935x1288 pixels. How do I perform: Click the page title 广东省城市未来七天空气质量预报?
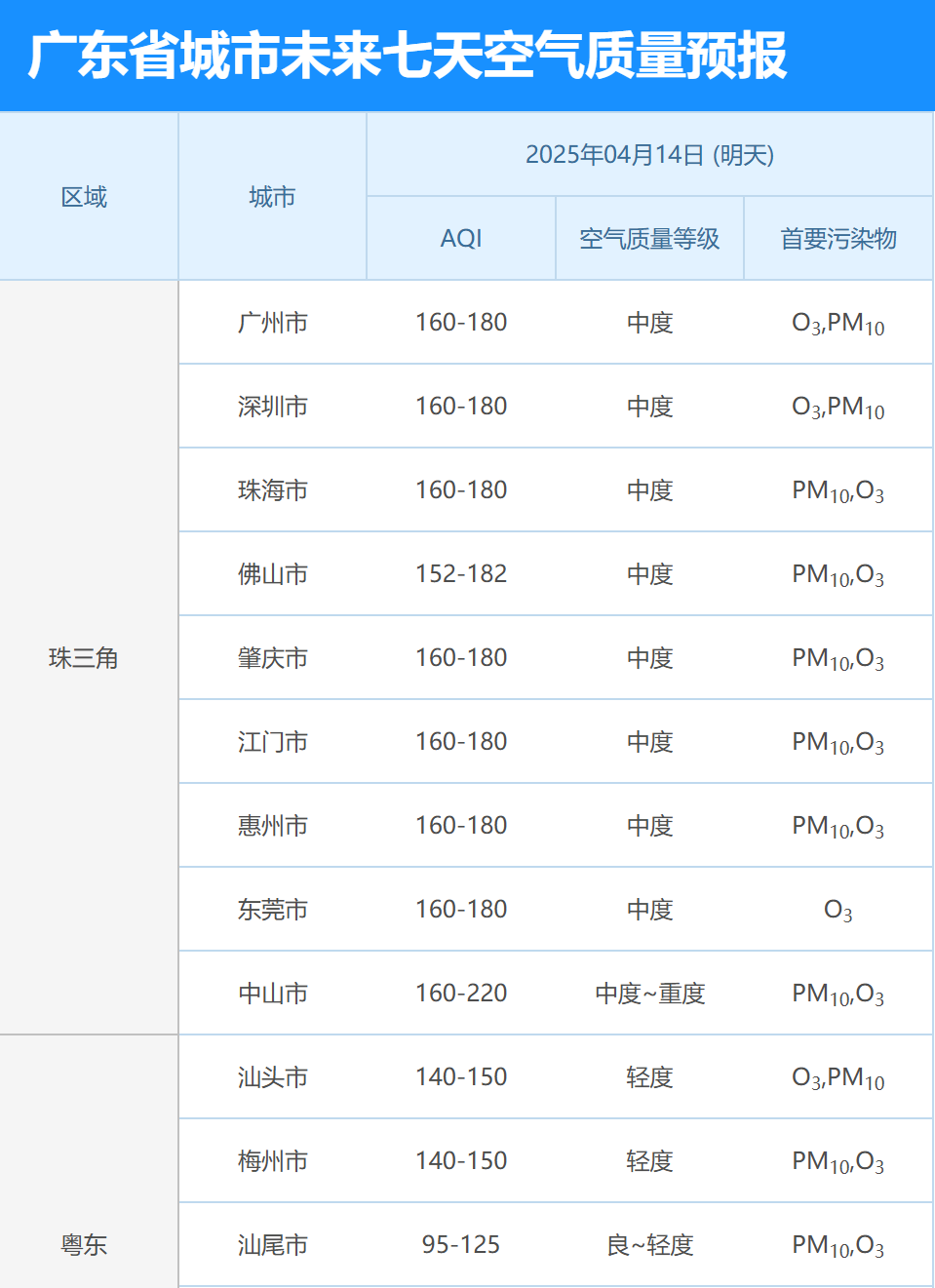(x=408, y=56)
